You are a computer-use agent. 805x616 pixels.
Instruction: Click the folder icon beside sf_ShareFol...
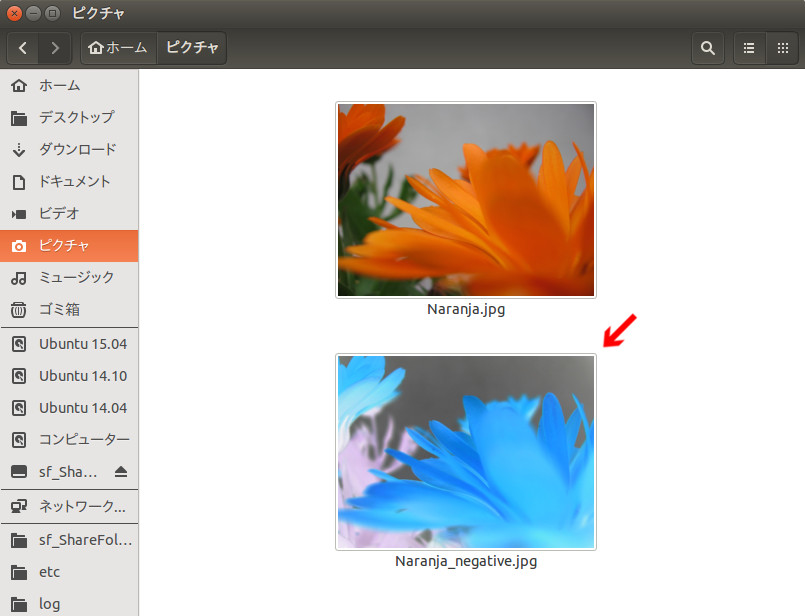tap(19, 541)
